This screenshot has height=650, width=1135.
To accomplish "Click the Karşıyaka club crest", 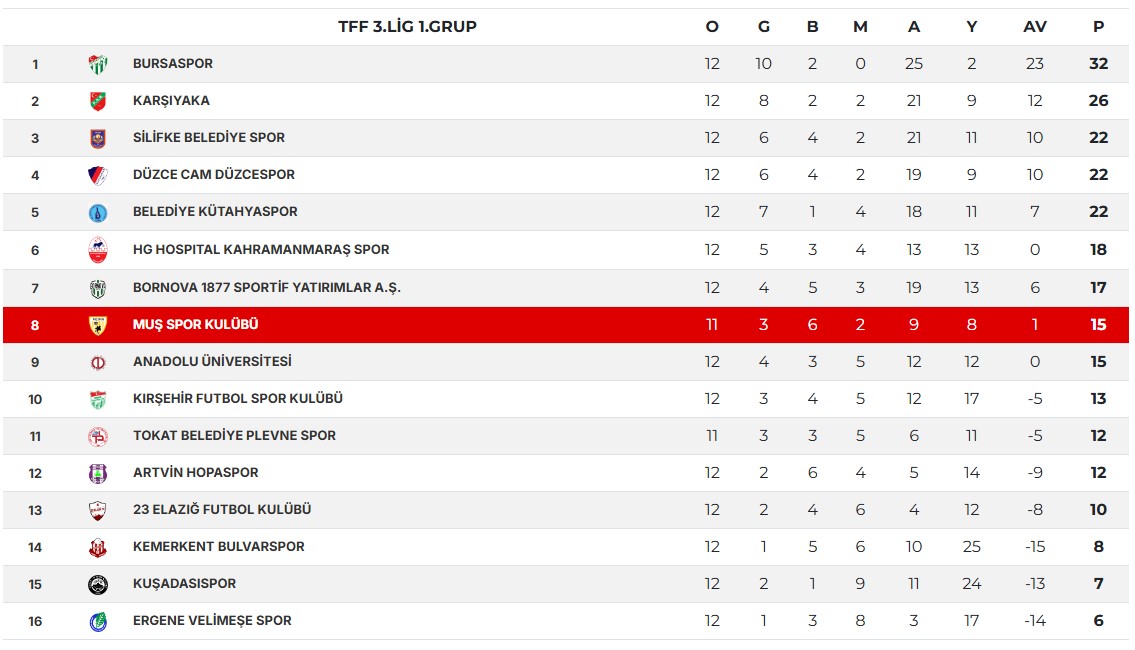I will [x=98, y=101].
